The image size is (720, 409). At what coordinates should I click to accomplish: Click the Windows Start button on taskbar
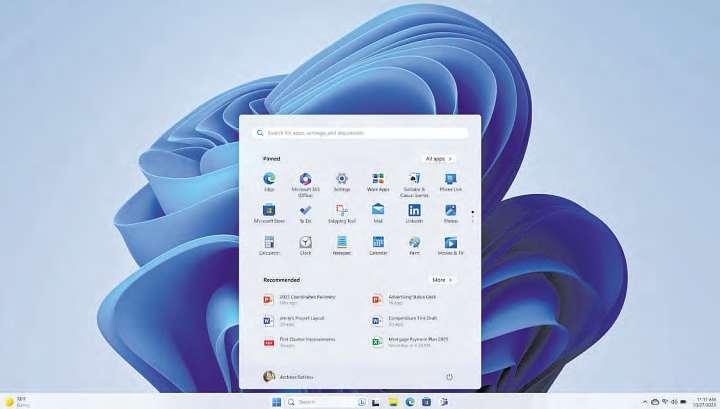coord(276,402)
